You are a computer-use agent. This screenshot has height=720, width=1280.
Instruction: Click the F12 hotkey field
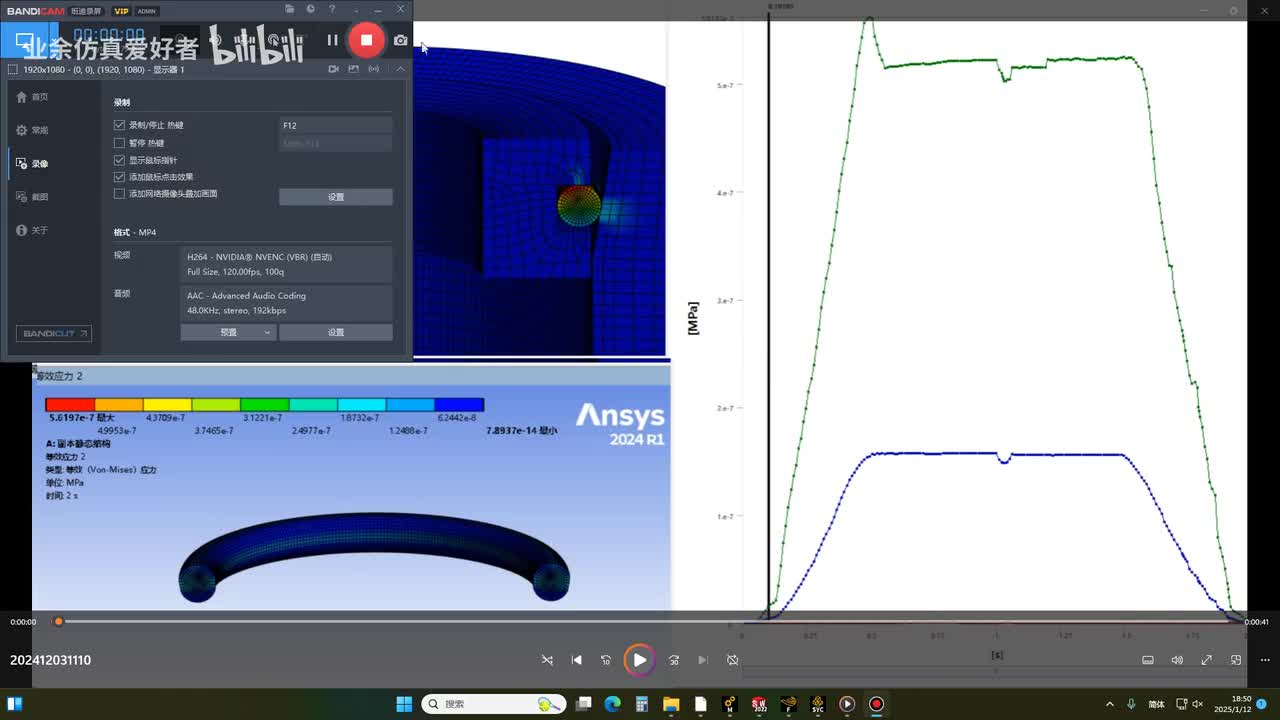click(x=336, y=125)
